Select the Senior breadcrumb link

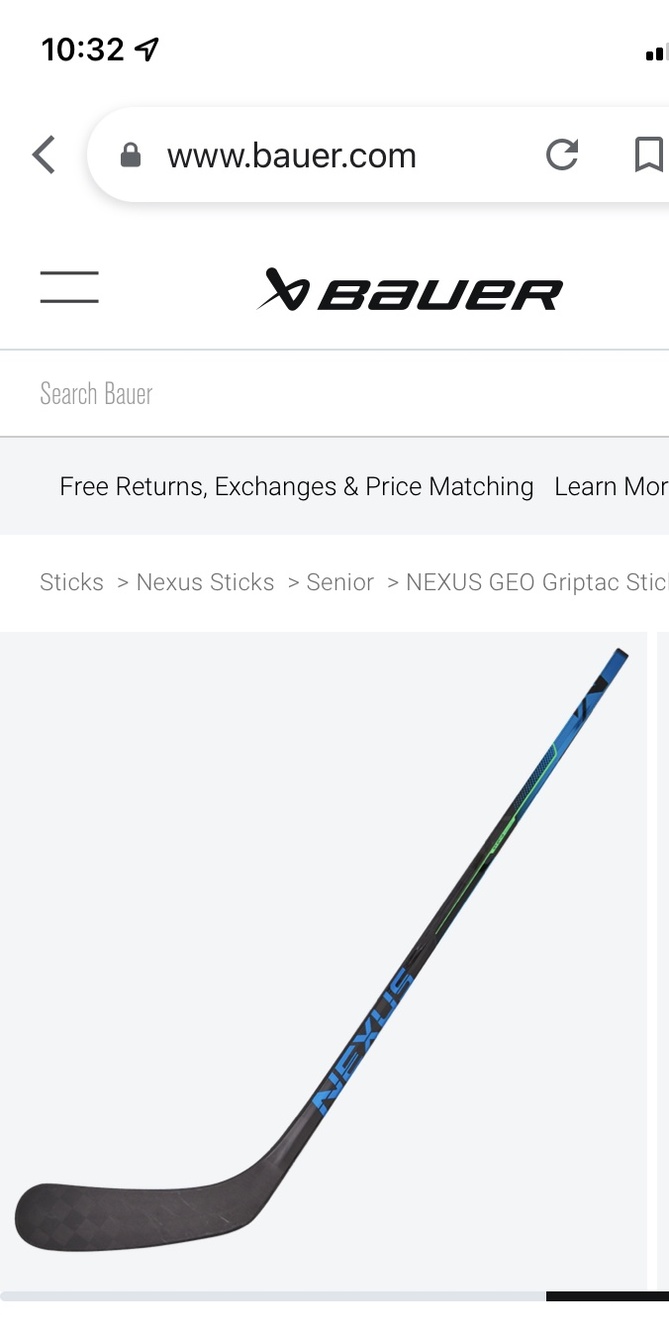coord(339,582)
